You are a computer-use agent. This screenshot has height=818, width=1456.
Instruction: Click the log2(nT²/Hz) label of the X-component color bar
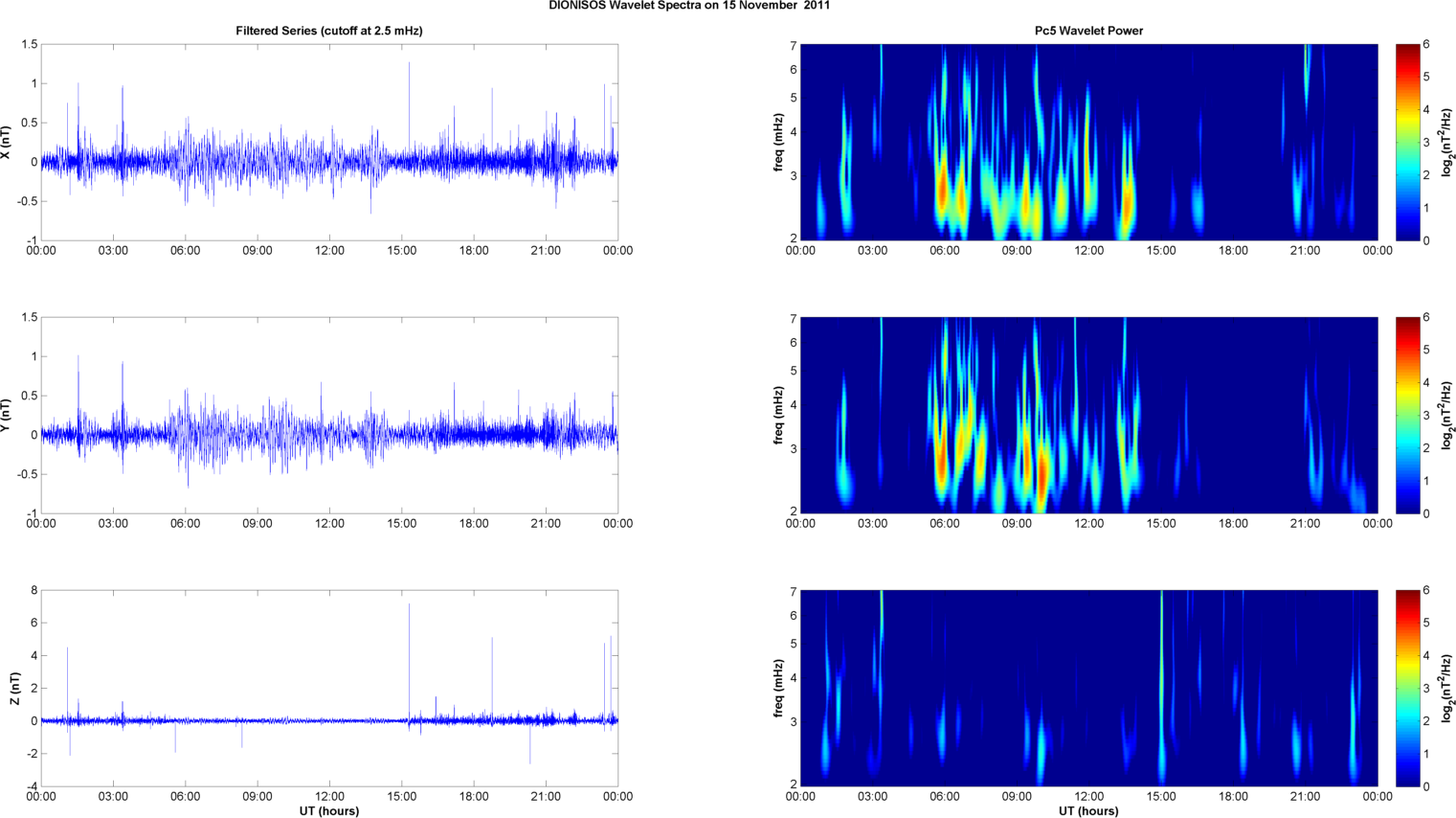[1447, 143]
